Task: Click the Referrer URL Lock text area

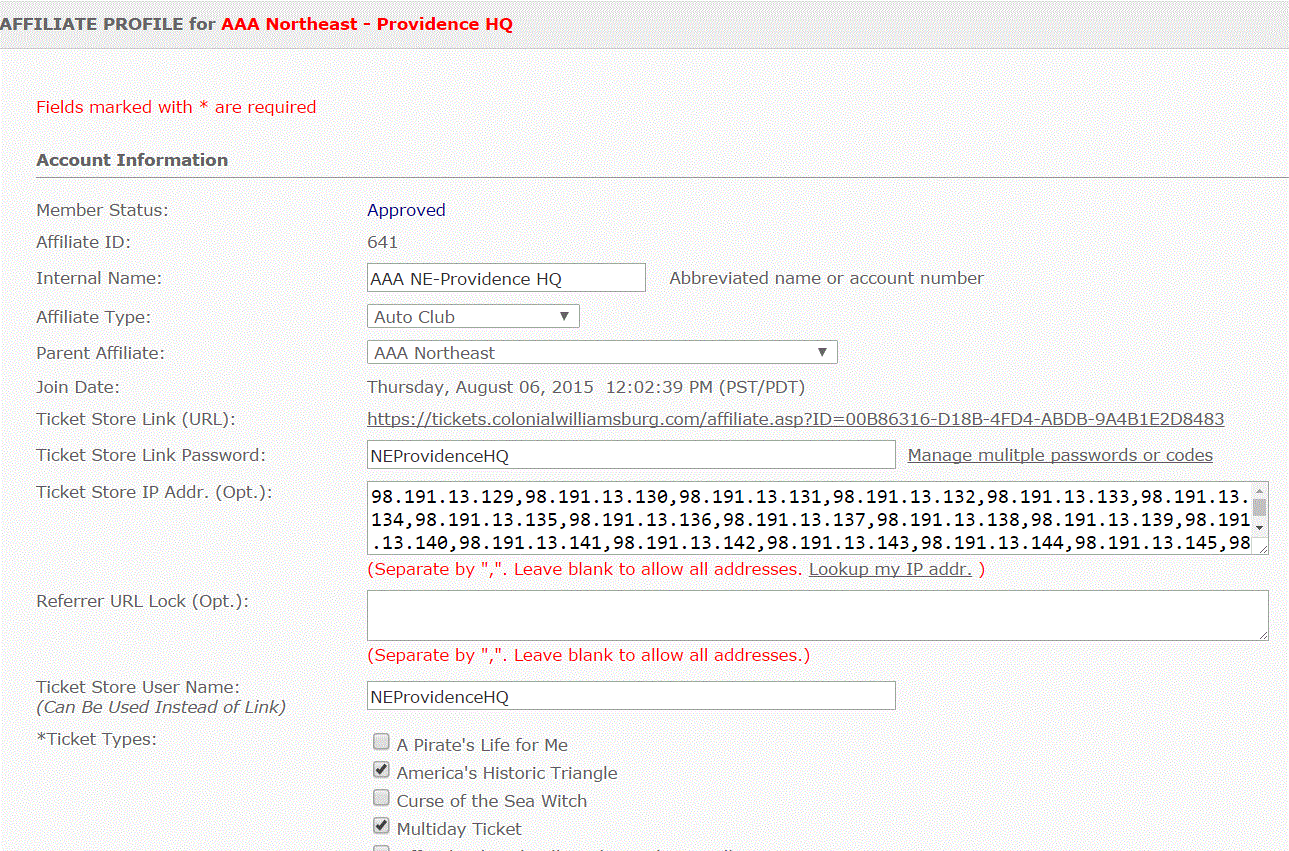Action: 817,615
